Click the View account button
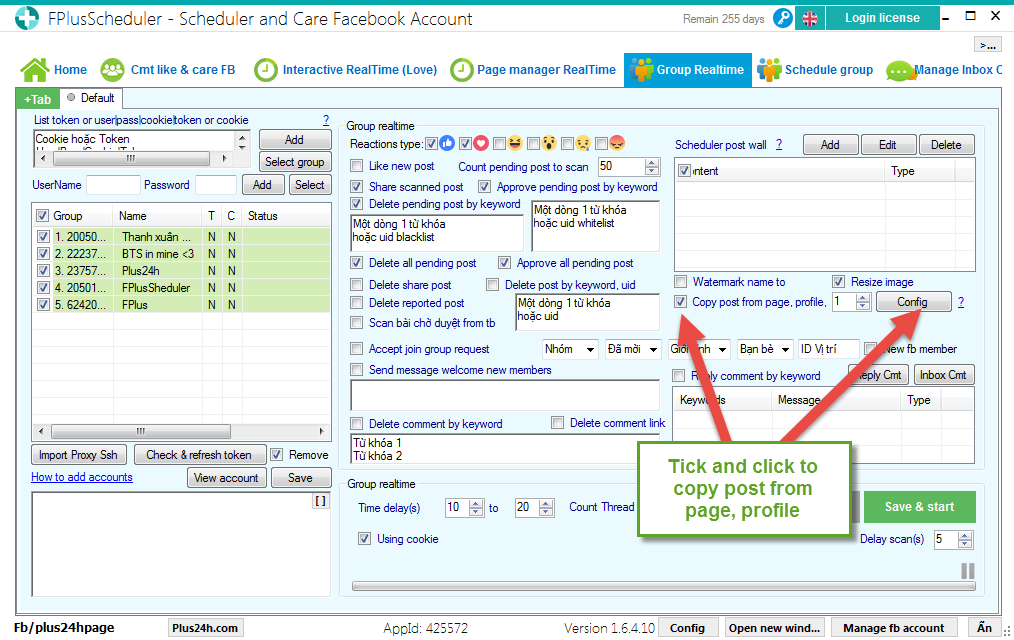This screenshot has width=1014, height=640. pos(226,478)
